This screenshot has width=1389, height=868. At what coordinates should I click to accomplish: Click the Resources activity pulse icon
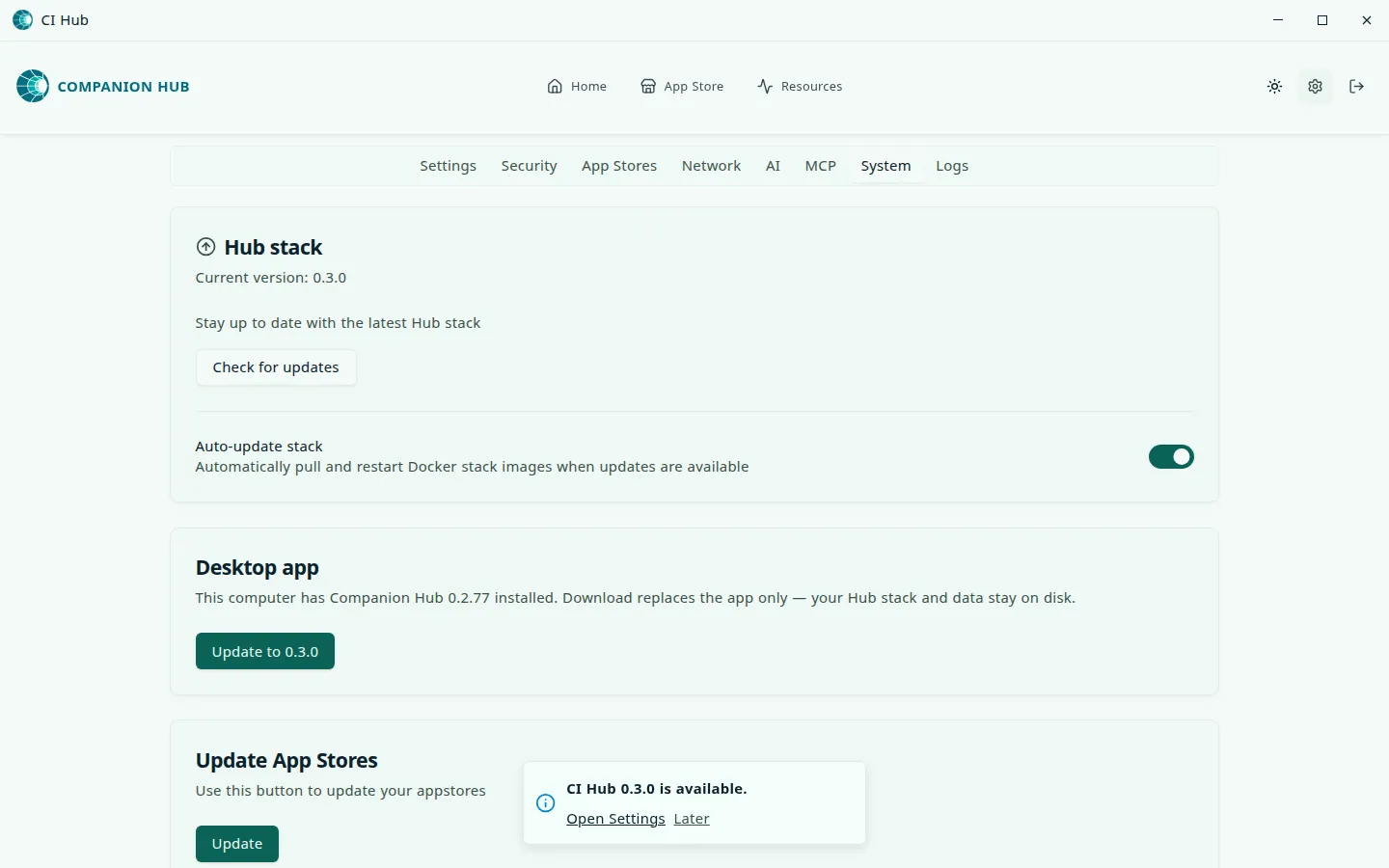click(765, 87)
